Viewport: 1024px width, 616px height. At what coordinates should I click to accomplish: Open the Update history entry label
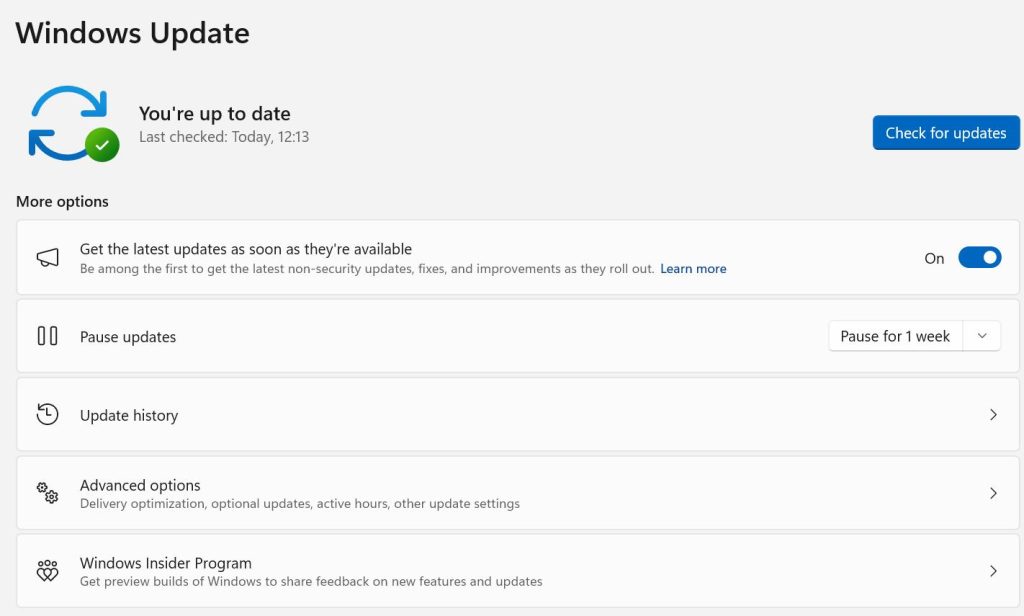129,415
